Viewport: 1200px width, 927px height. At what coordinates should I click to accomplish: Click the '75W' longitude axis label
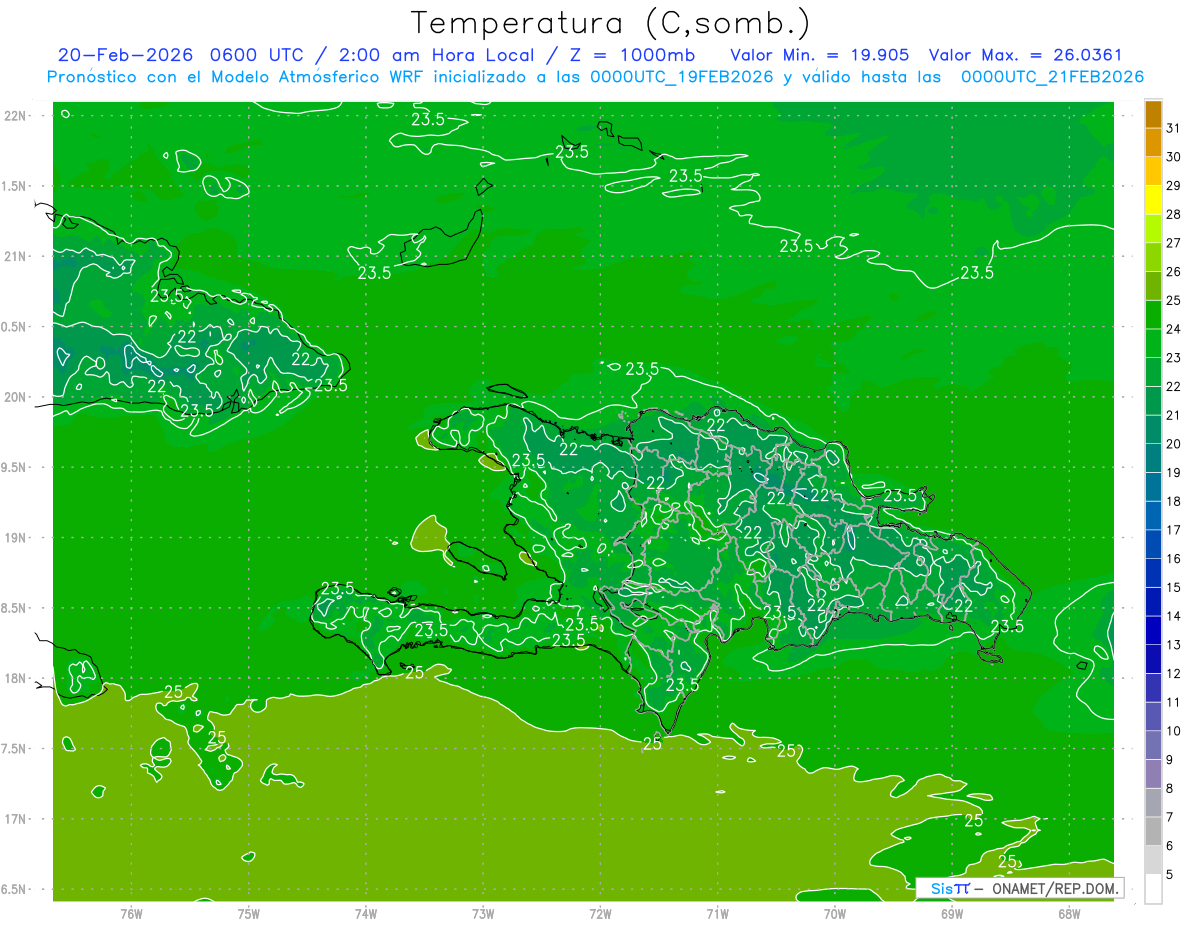click(x=249, y=913)
